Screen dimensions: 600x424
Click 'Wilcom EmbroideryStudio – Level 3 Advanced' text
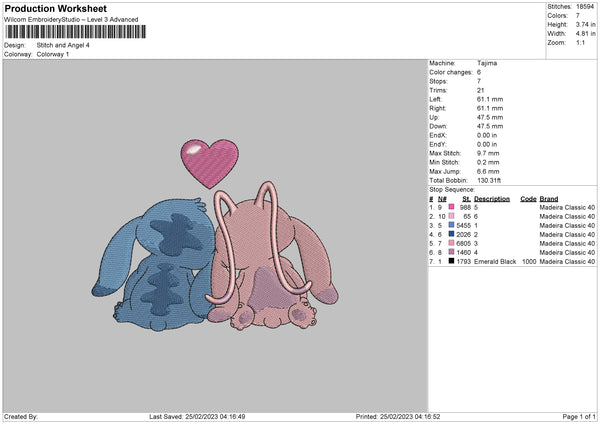pyautogui.click(x=71, y=20)
